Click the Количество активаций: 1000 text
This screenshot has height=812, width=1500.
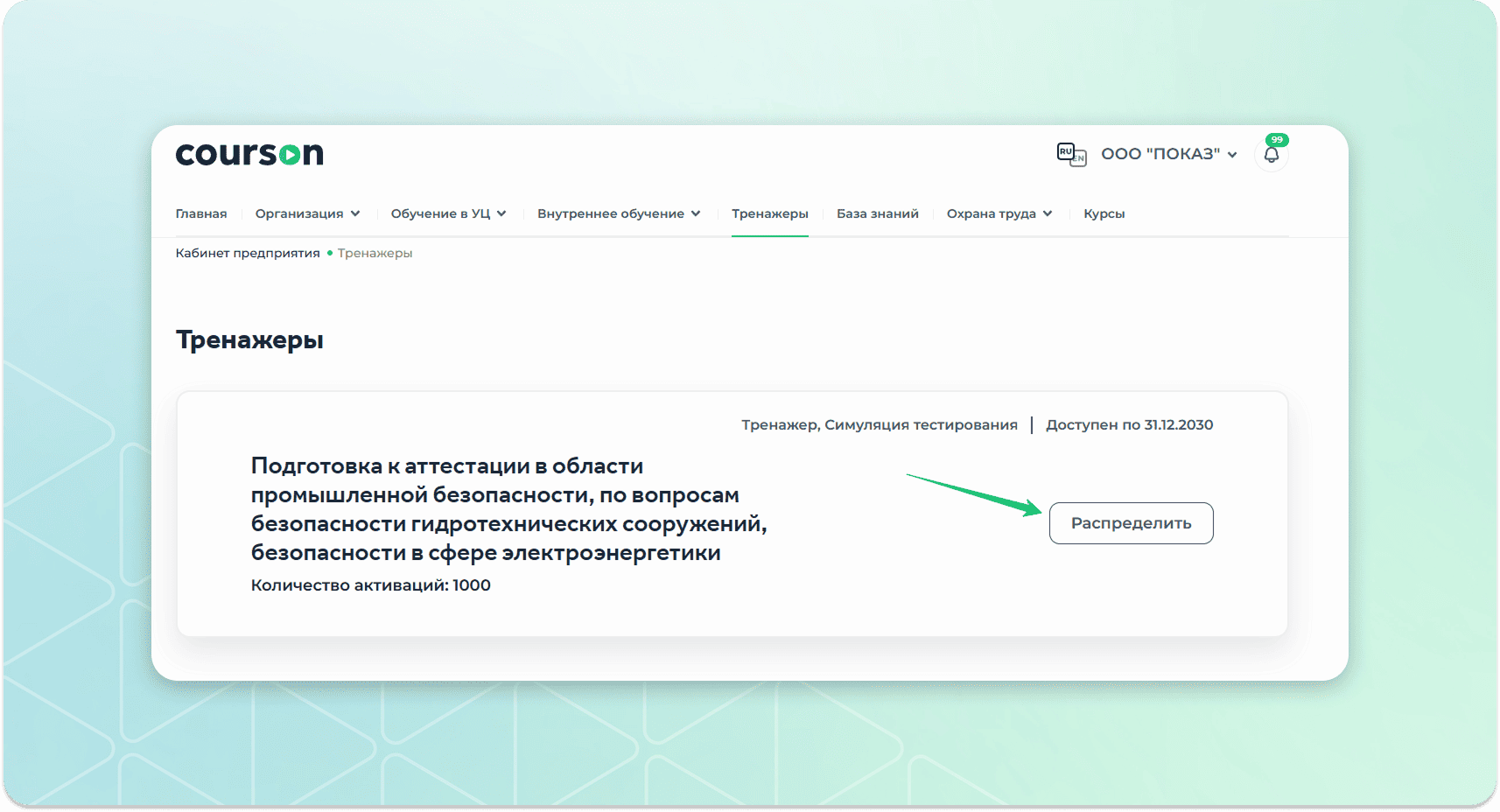pos(370,585)
